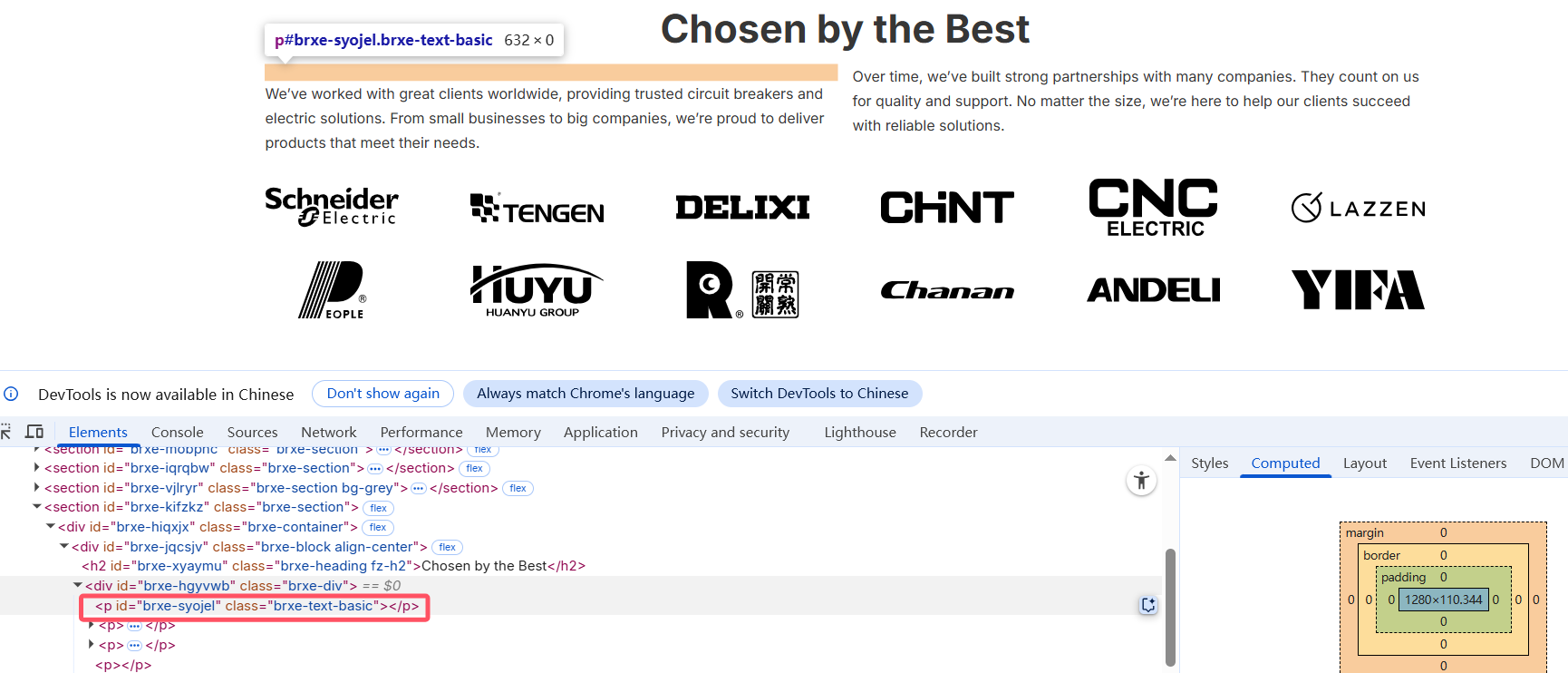Click Switch DevTools to Chinese

(819, 394)
